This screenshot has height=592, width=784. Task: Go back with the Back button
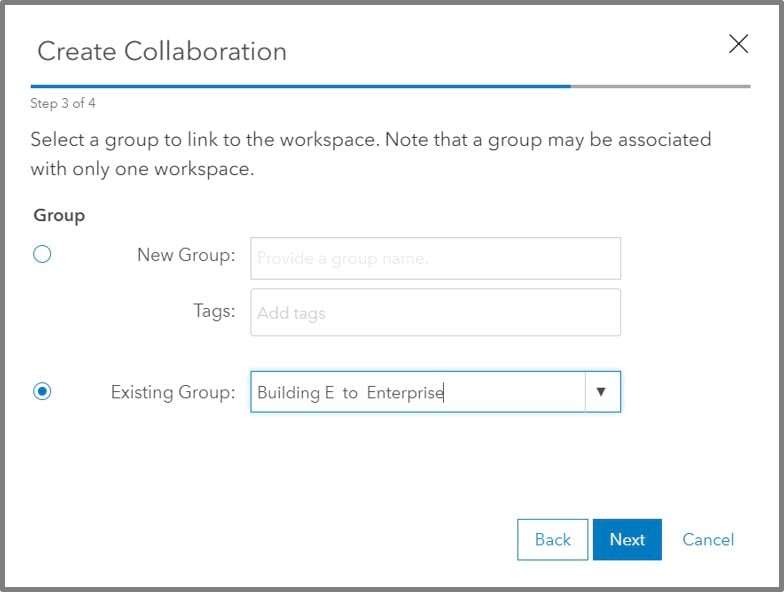pyautogui.click(x=552, y=539)
